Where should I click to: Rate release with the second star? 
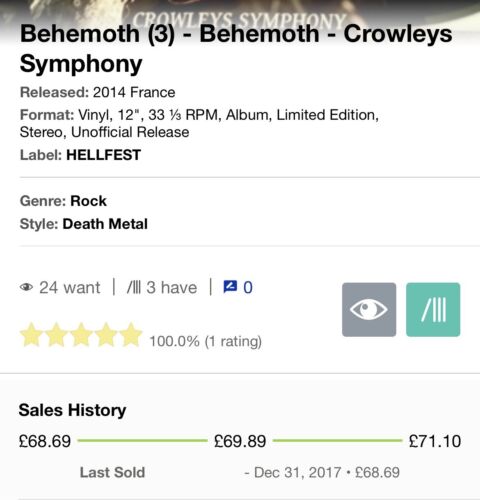pos(56,335)
